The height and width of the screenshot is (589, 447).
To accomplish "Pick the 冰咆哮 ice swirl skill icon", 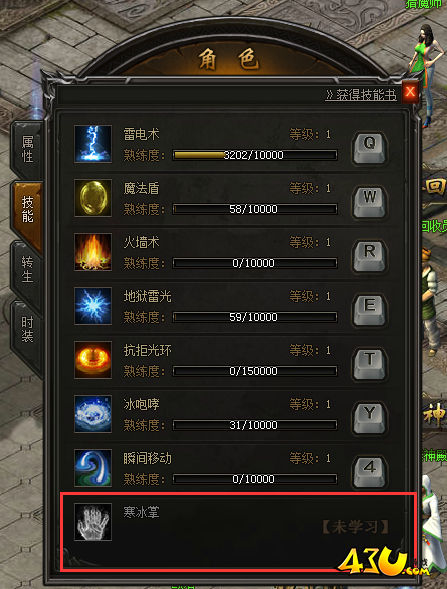I will [93, 414].
